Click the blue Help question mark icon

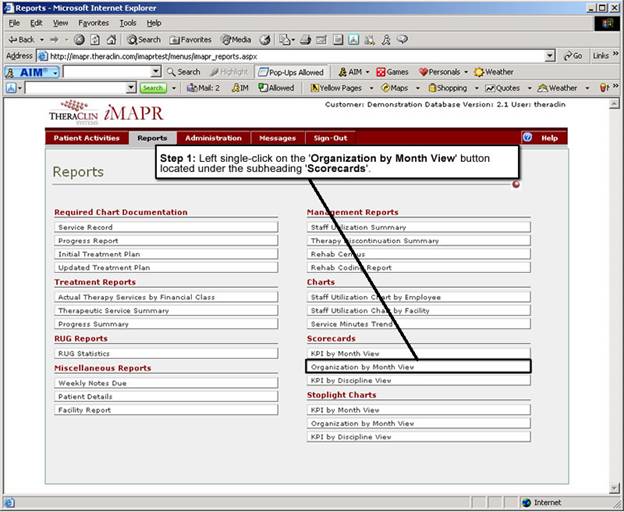point(527,137)
